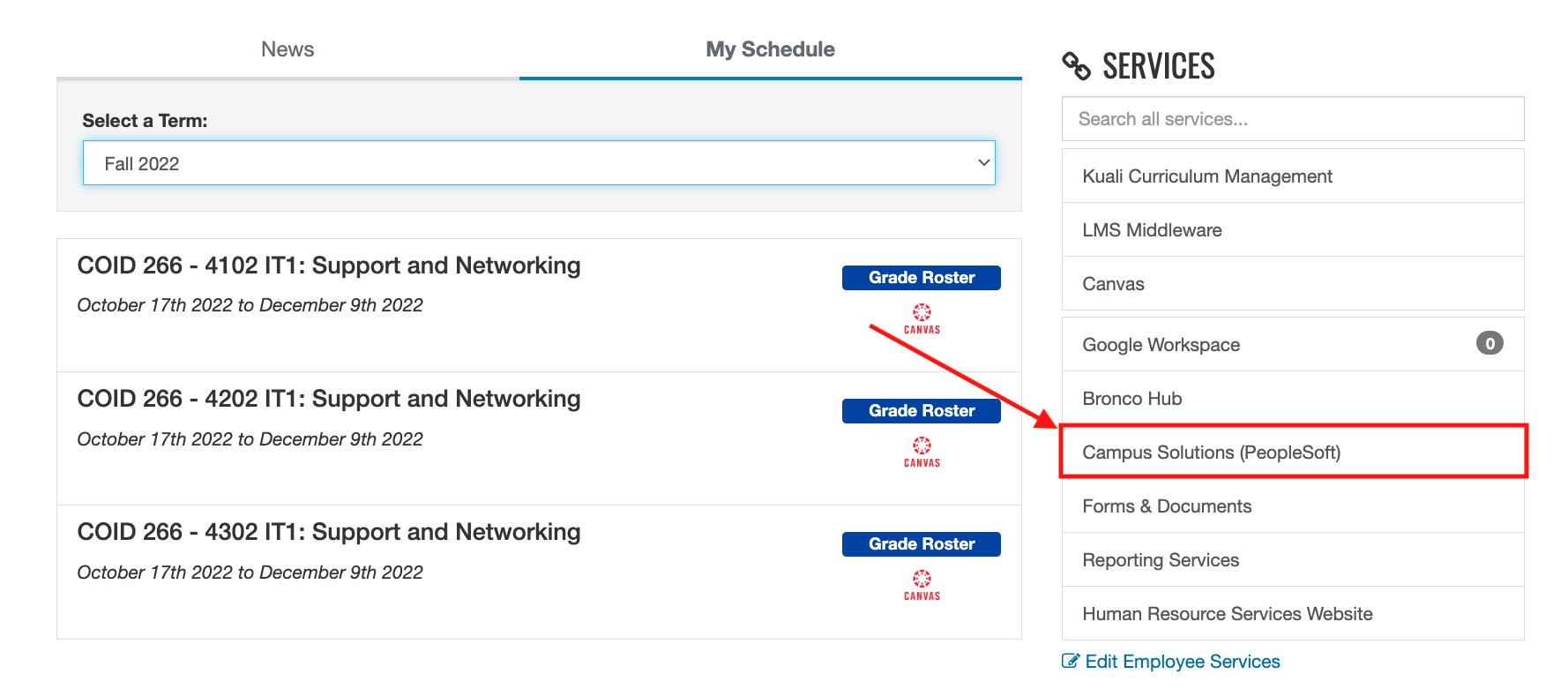The height and width of the screenshot is (689, 1568).
Task: Click the date range under COID 266 - 4202
Action: (x=250, y=439)
